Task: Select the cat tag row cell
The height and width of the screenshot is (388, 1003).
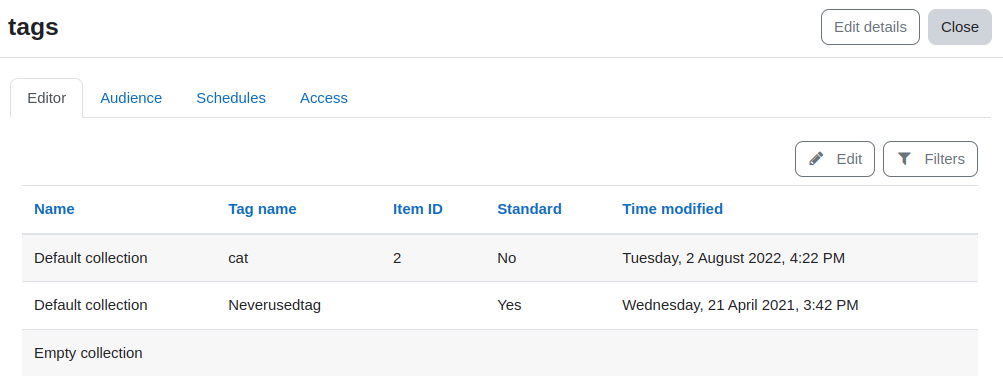Action: pos(238,258)
